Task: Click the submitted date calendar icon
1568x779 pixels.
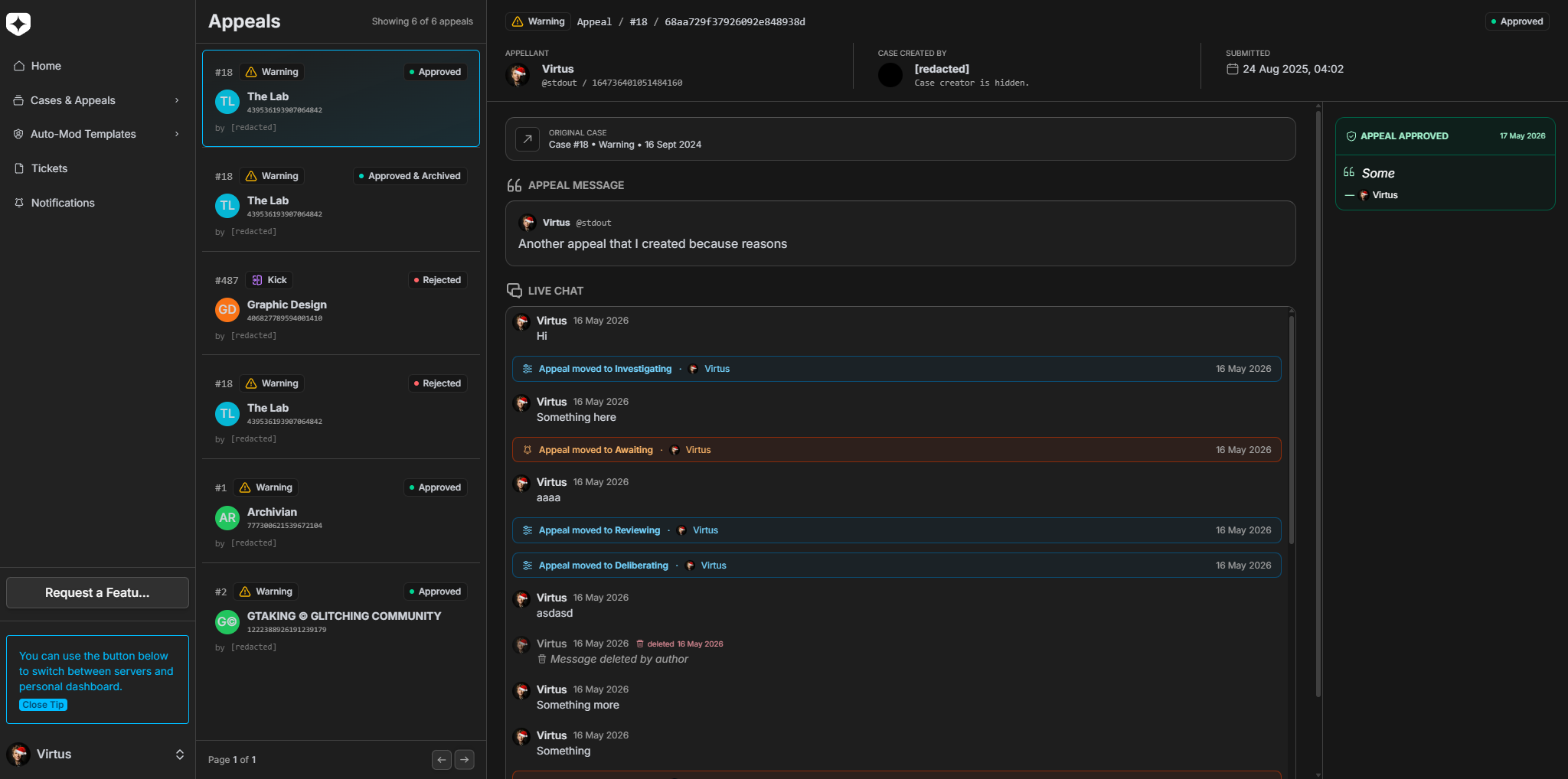Action: (1232, 69)
